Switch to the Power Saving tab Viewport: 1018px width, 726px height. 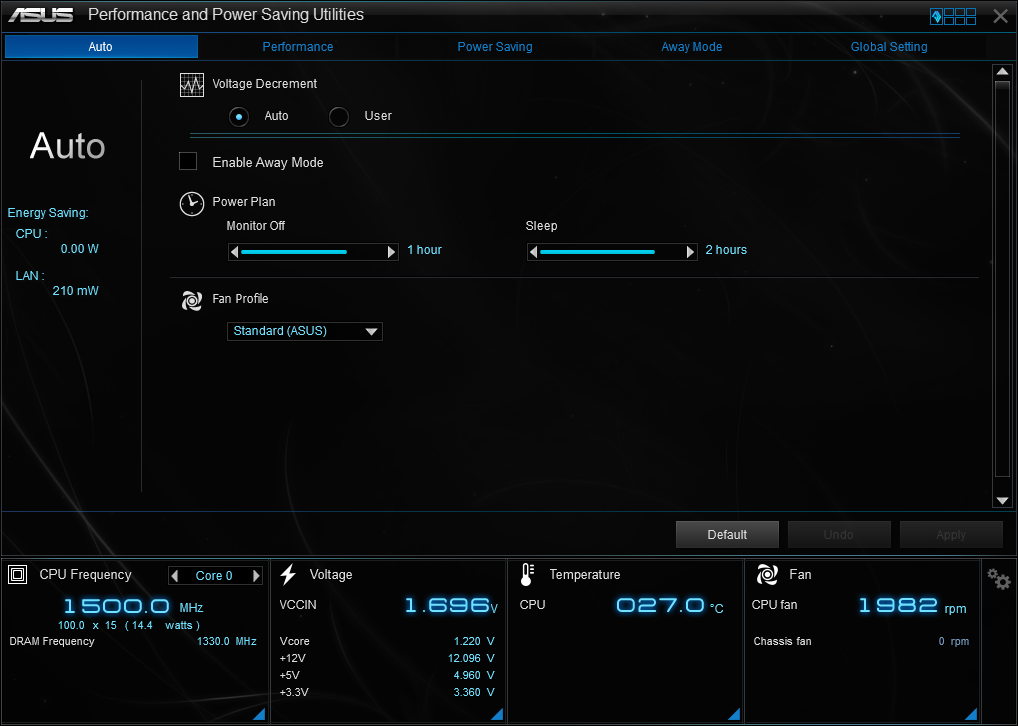click(x=495, y=47)
